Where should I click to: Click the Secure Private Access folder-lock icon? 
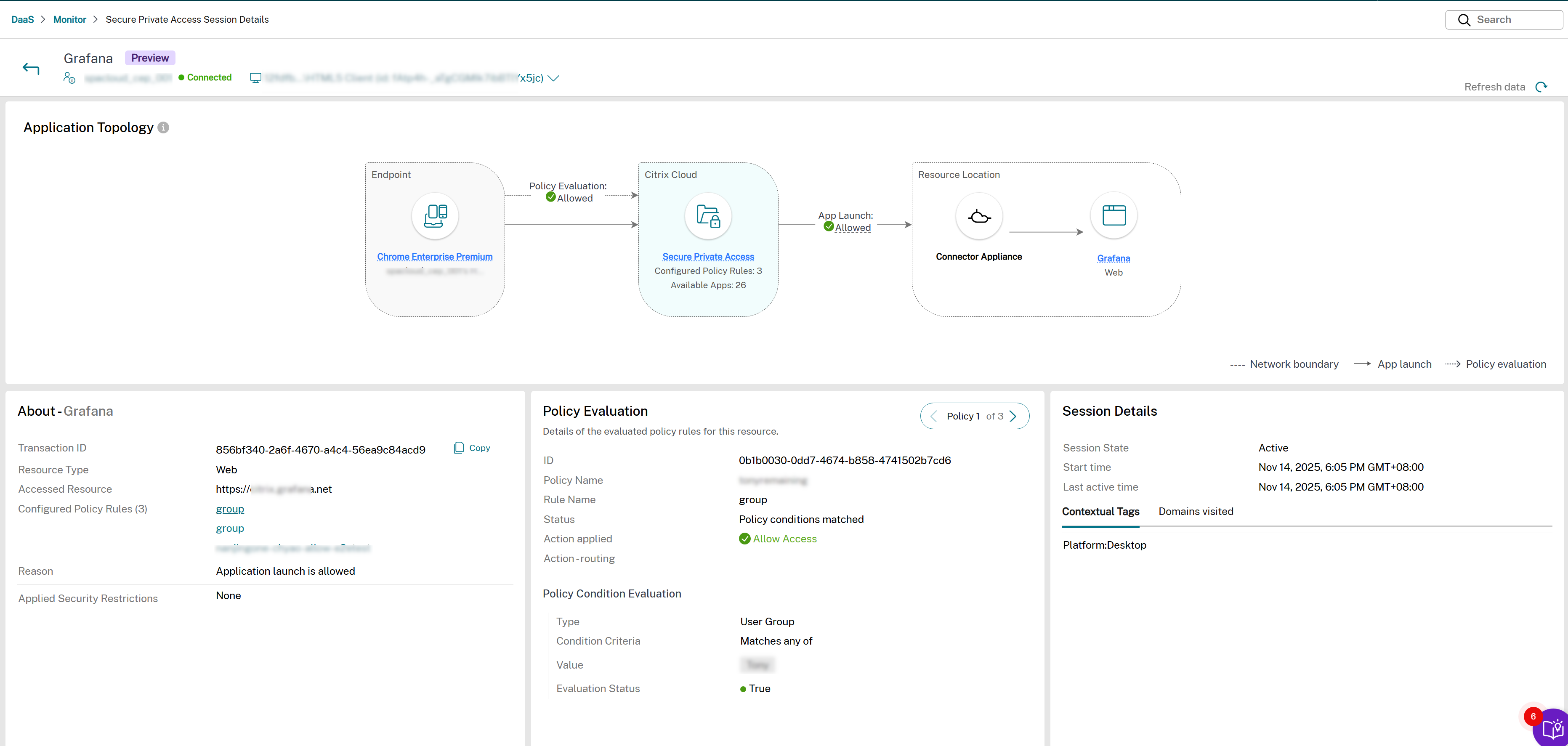(x=708, y=216)
